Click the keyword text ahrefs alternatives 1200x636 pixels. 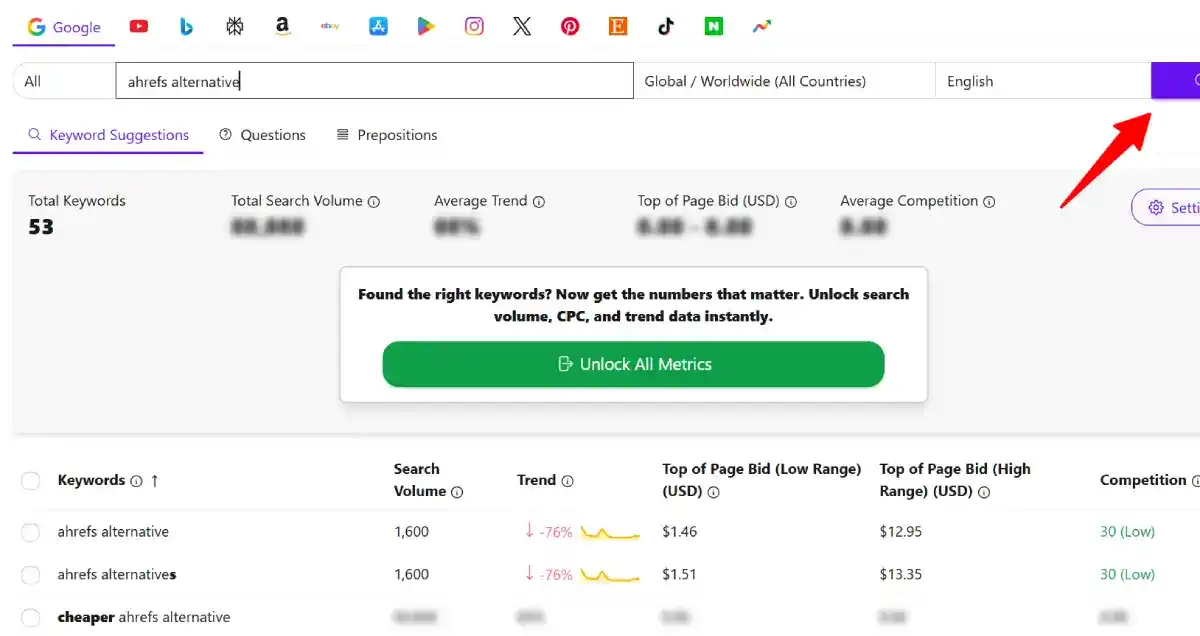click(117, 574)
